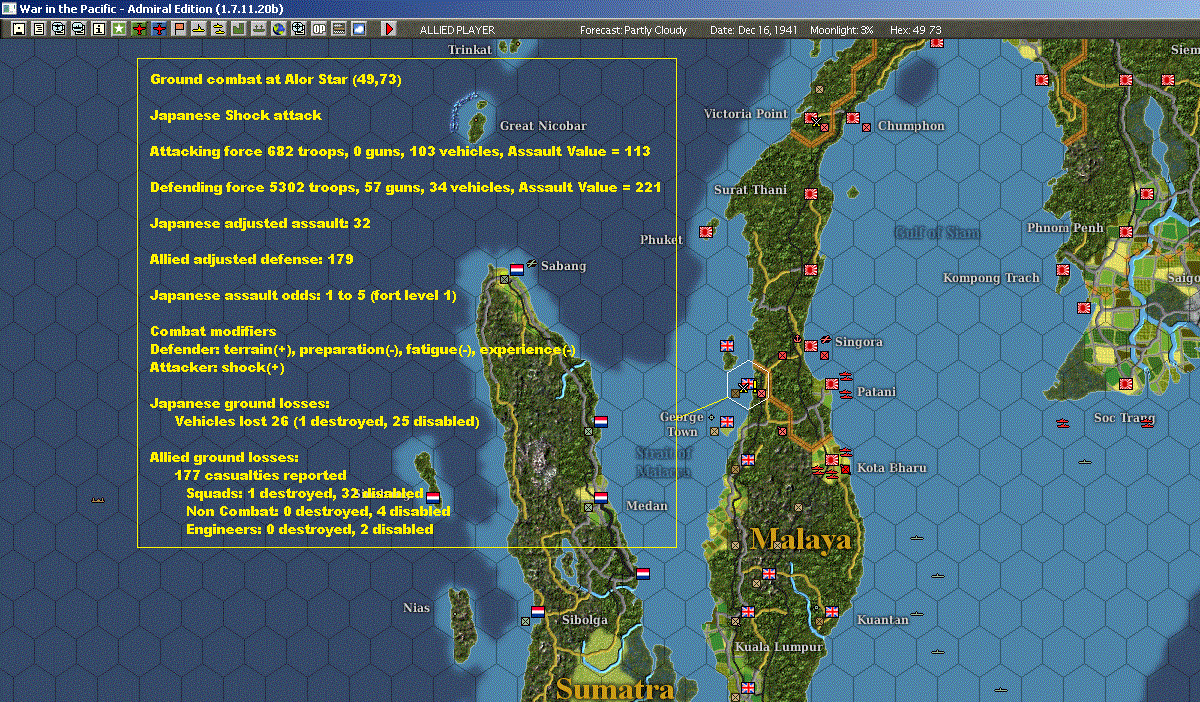
Task: Click the 'Malaya' region label
Action: pyautogui.click(x=802, y=541)
